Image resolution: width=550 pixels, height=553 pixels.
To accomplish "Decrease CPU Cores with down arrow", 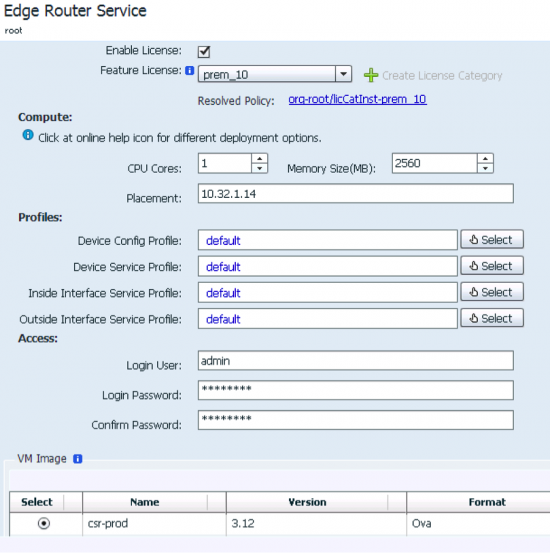I will [x=260, y=168].
